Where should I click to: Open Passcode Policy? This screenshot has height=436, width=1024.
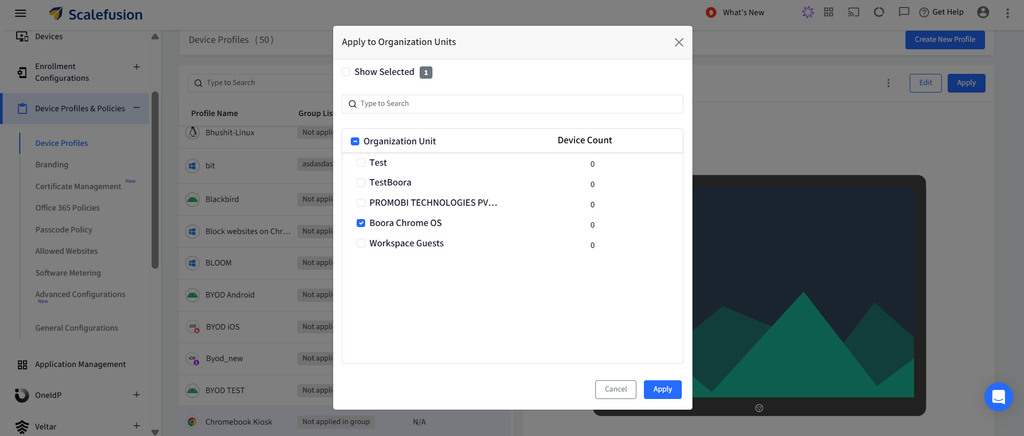pos(64,230)
